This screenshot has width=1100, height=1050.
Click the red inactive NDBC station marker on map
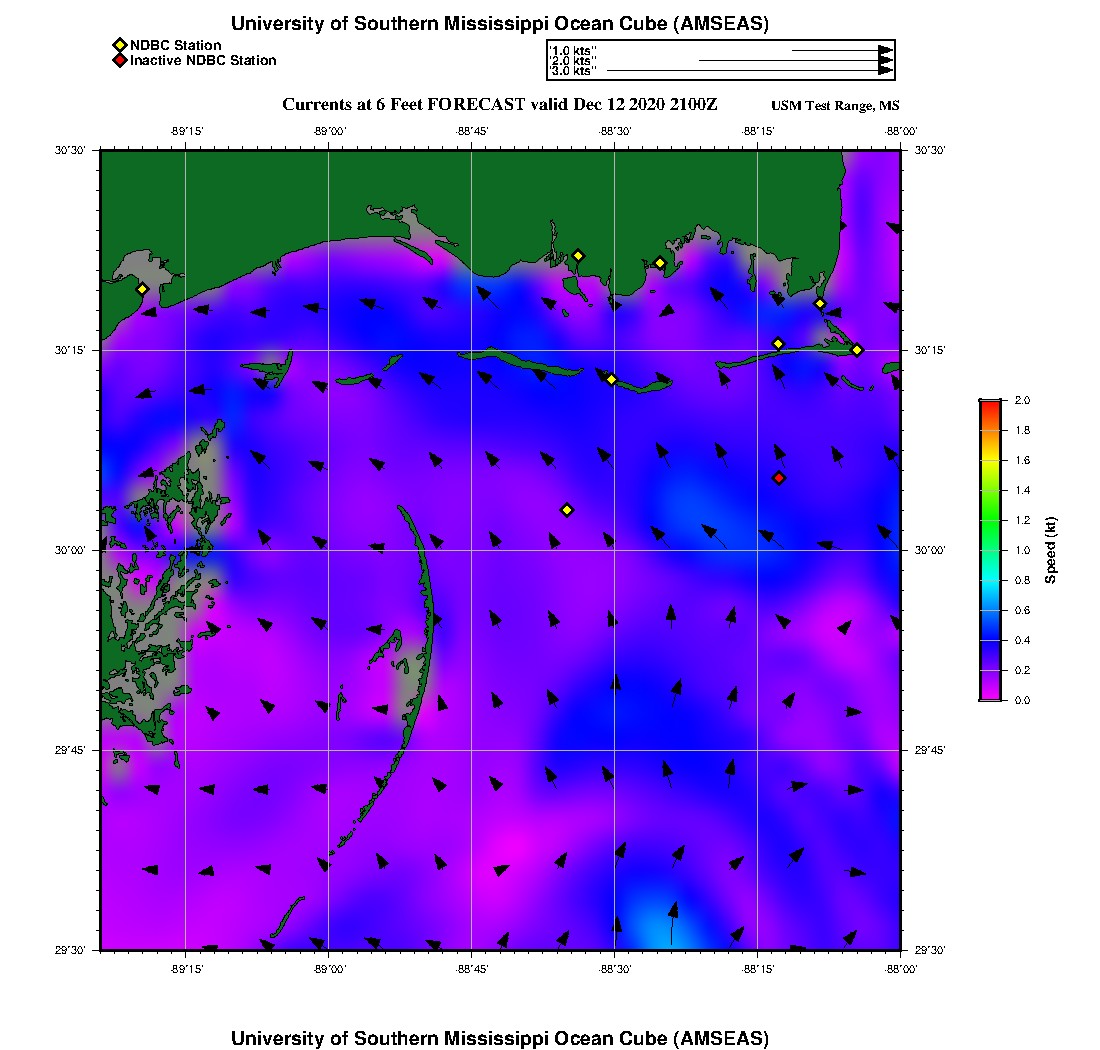[x=779, y=478]
